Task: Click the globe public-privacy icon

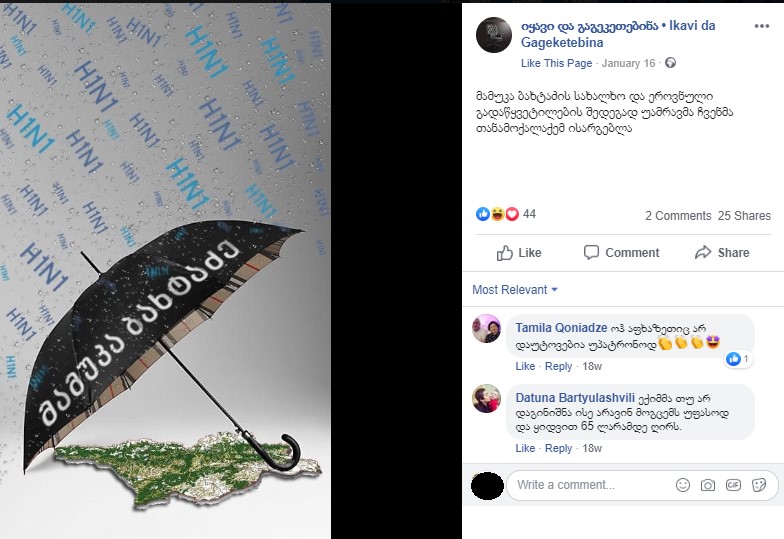Action: coord(670,62)
